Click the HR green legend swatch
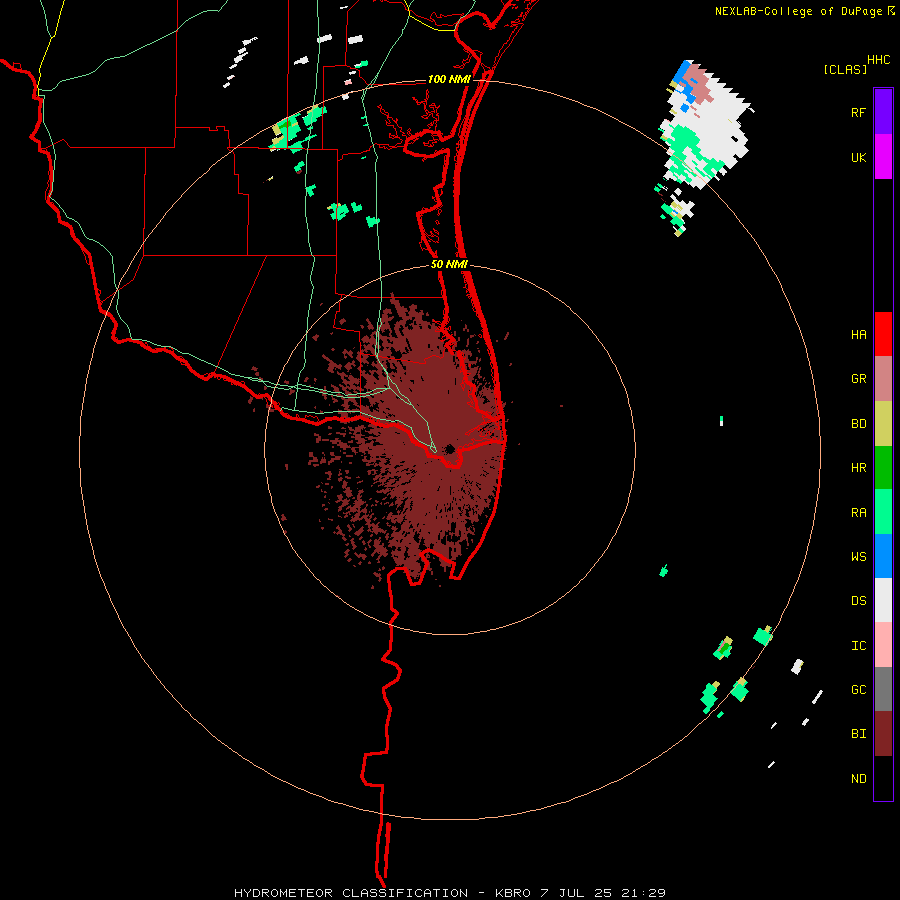This screenshot has width=900, height=900. pyautogui.click(x=883, y=468)
